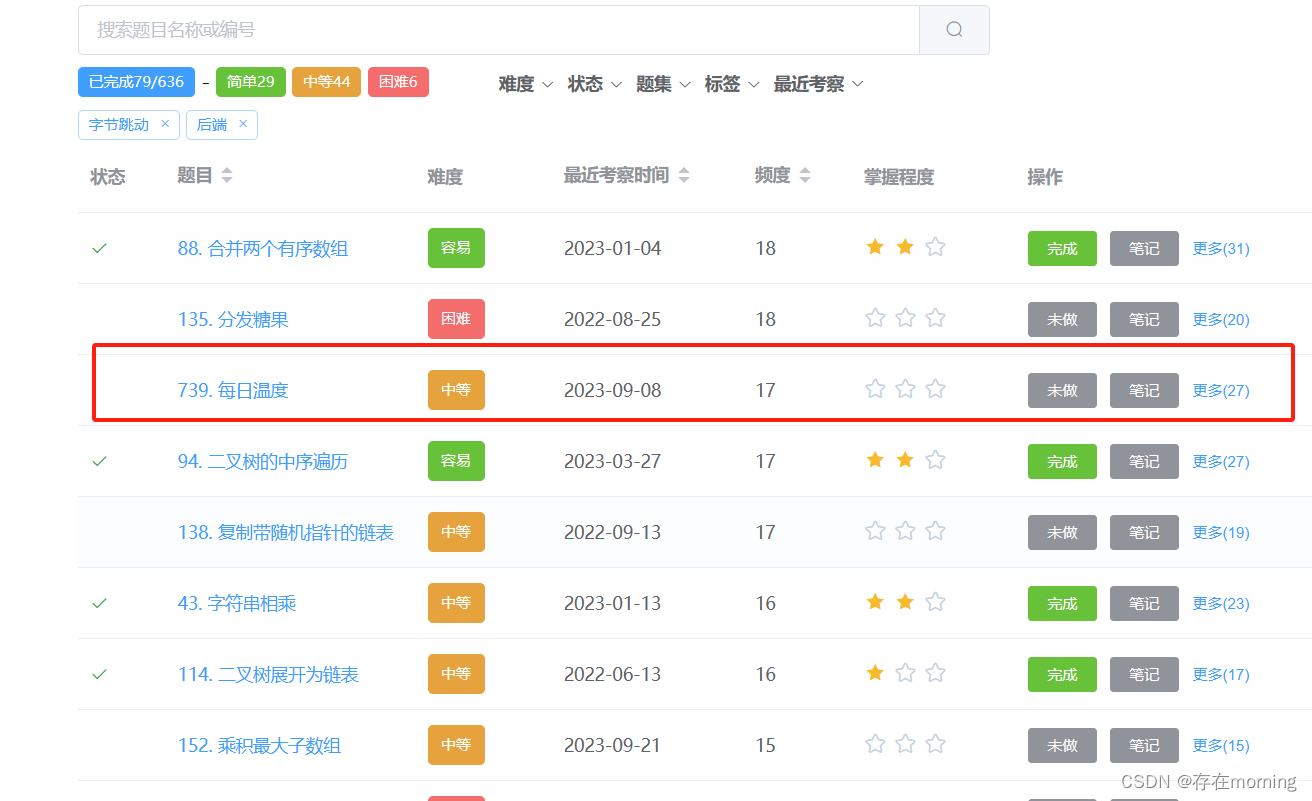
Task: Open 笔记 for 88. 合并两个有序数组
Action: click(x=1144, y=249)
